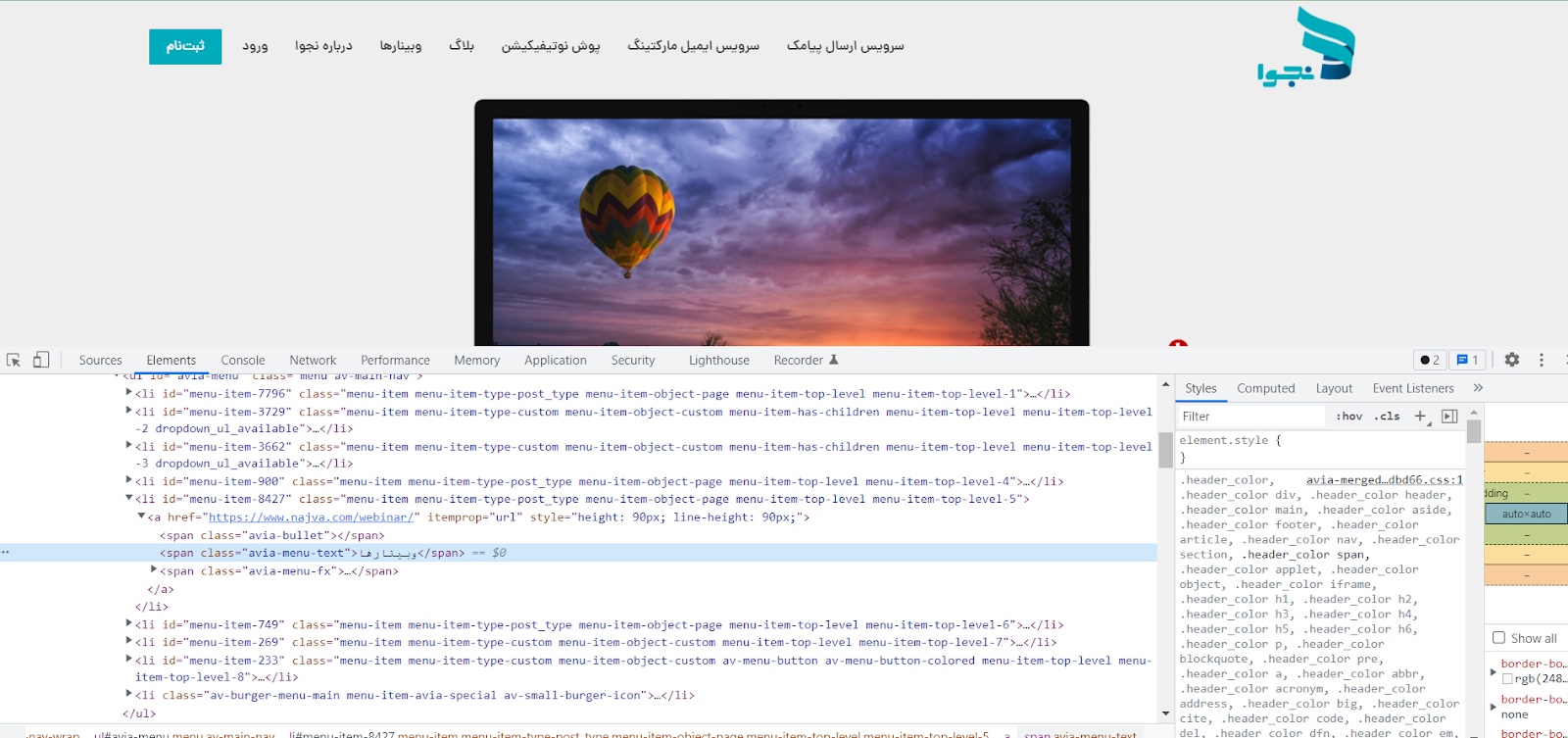Expand li menu-item-900 node

tap(128, 481)
